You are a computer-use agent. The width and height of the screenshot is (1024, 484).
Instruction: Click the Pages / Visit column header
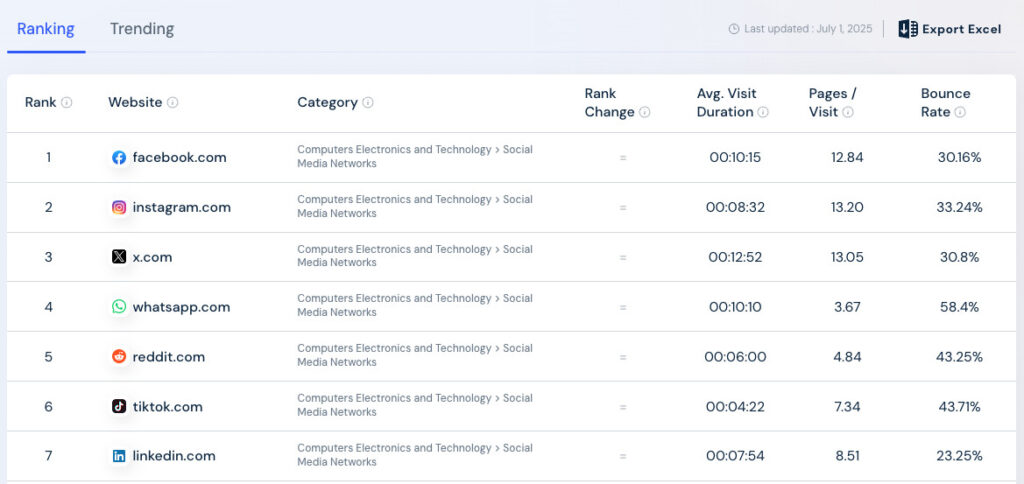coord(832,102)
